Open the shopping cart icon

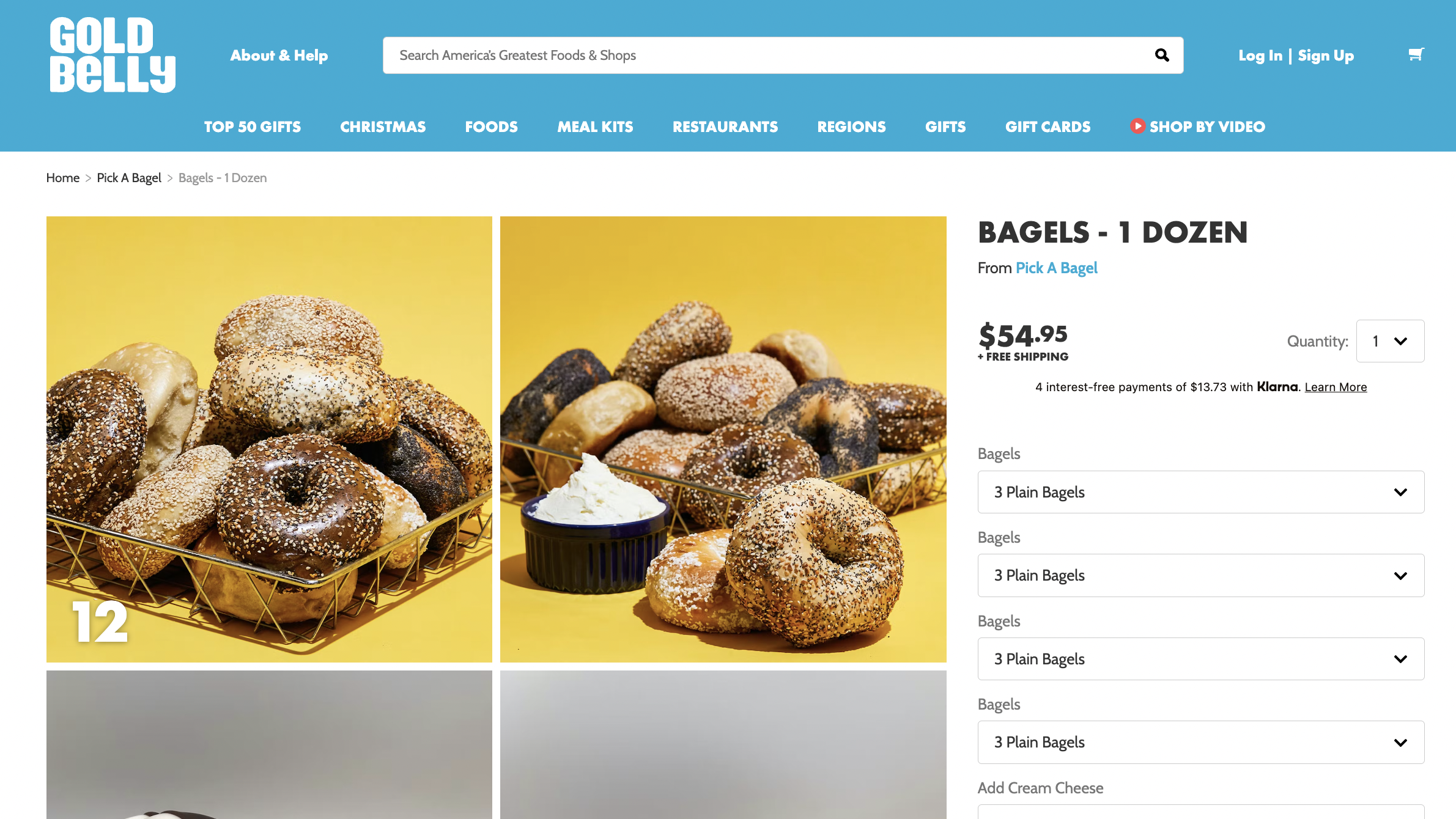1416,55
